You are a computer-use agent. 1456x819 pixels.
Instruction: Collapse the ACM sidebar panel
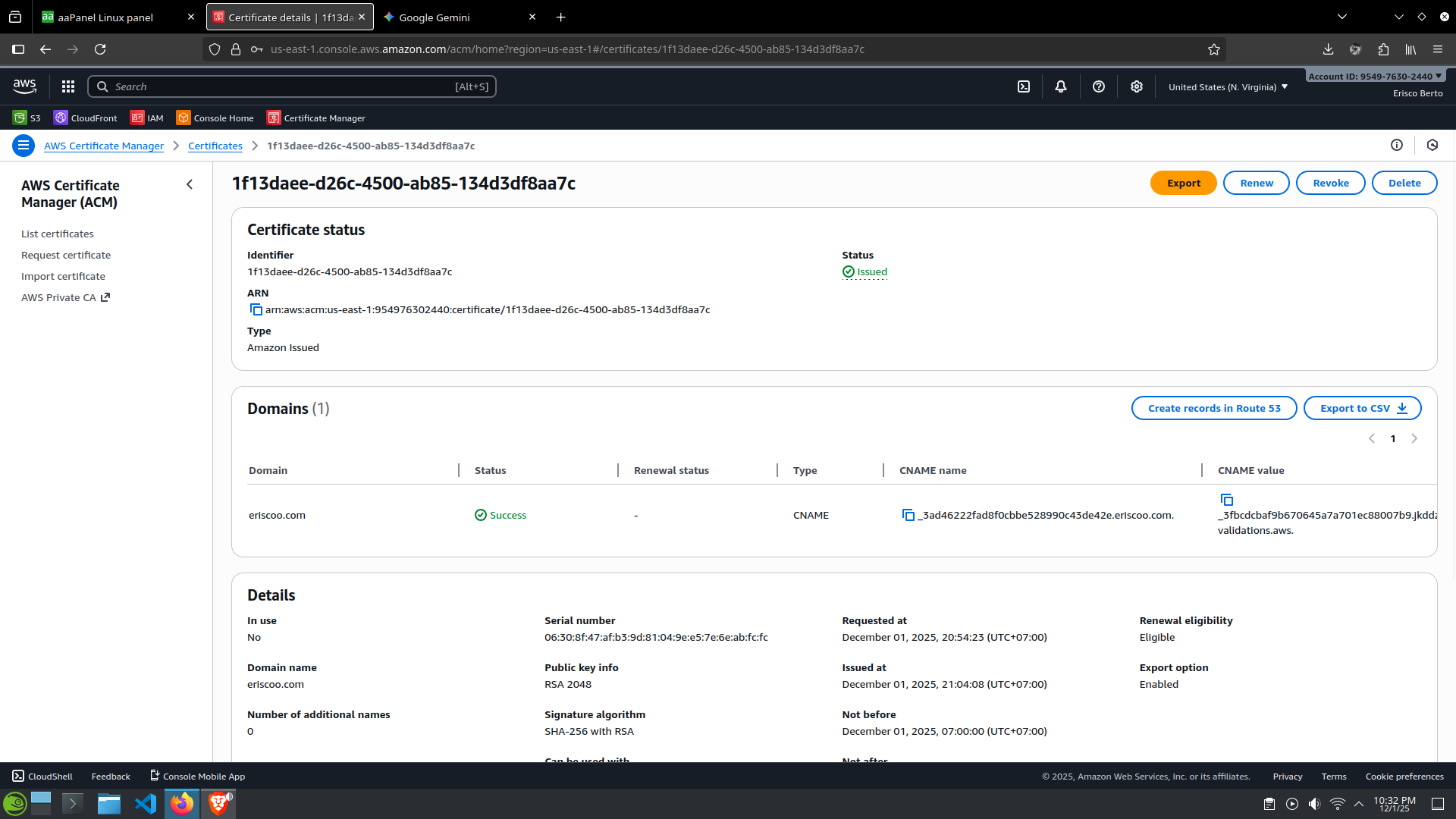[x=190, y=184]
